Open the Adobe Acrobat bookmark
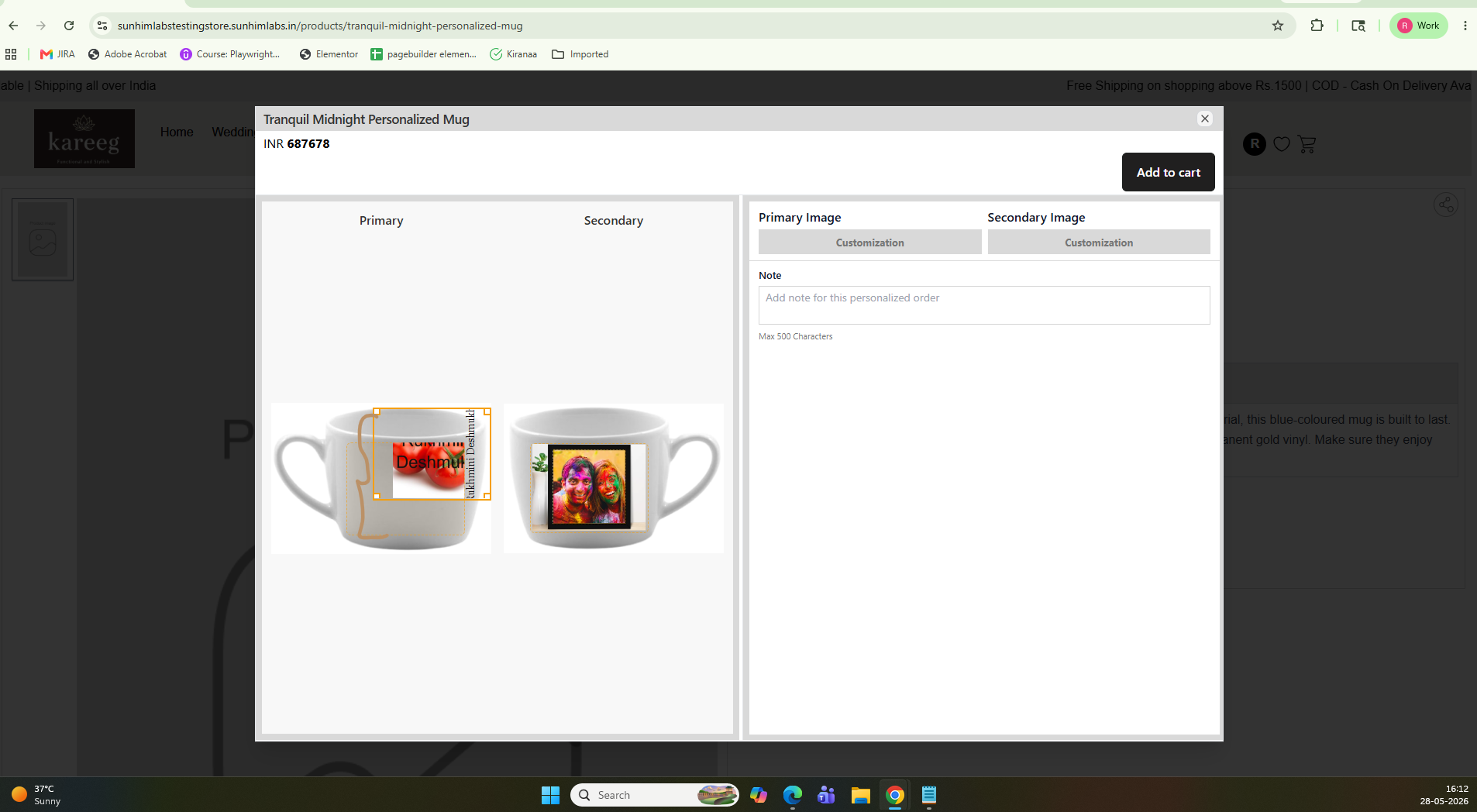Image resolution: width=1477 pixels, height=812 pixels. pyautogui.click(x=127, y=54)
